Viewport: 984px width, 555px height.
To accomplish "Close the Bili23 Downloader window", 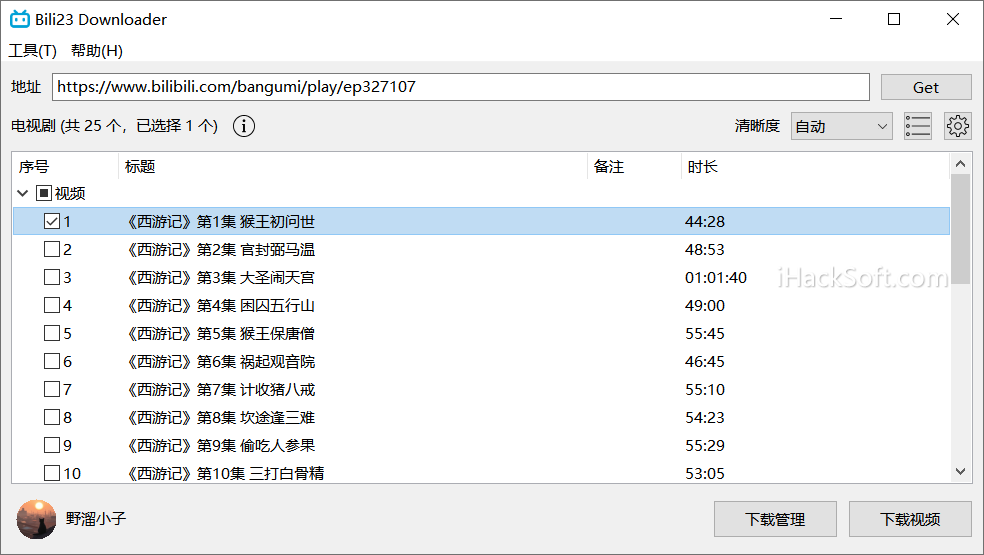I will 953,19.
